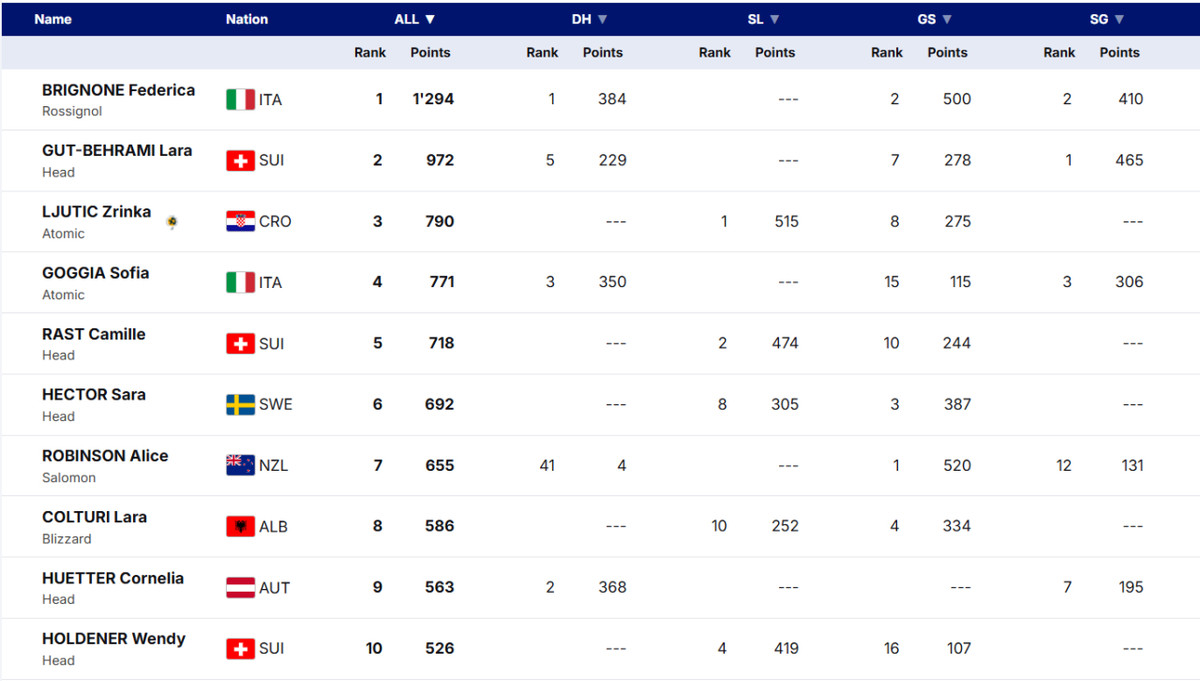
Task: Click small badge icon beside Ljutic Zrinka
Action: (x=172, y=222)
